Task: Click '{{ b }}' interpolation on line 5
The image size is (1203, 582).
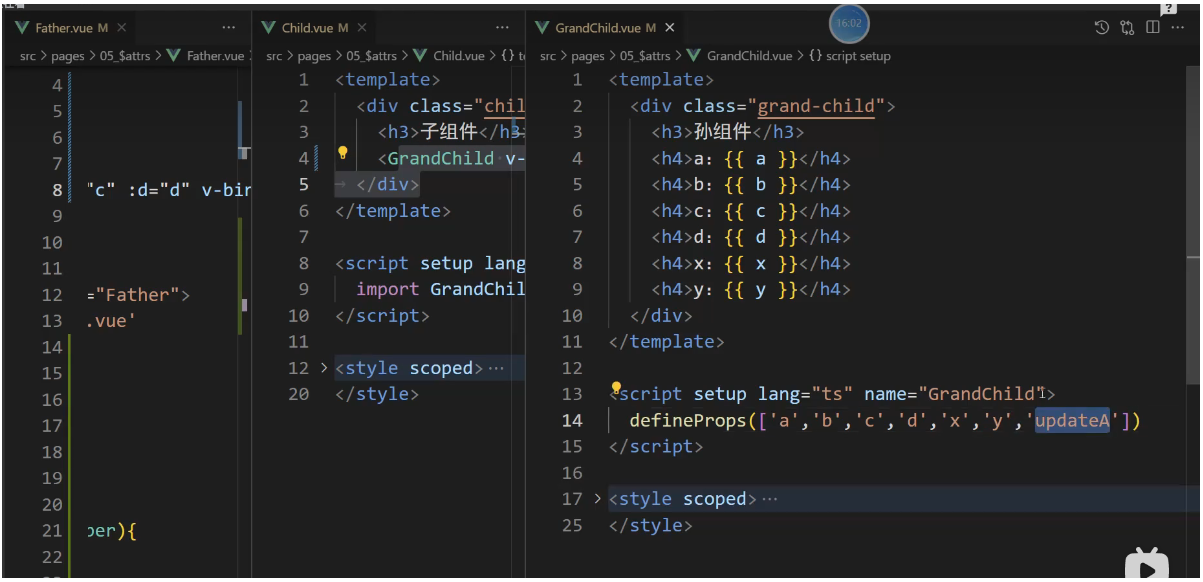Action: tap(759, 184)
